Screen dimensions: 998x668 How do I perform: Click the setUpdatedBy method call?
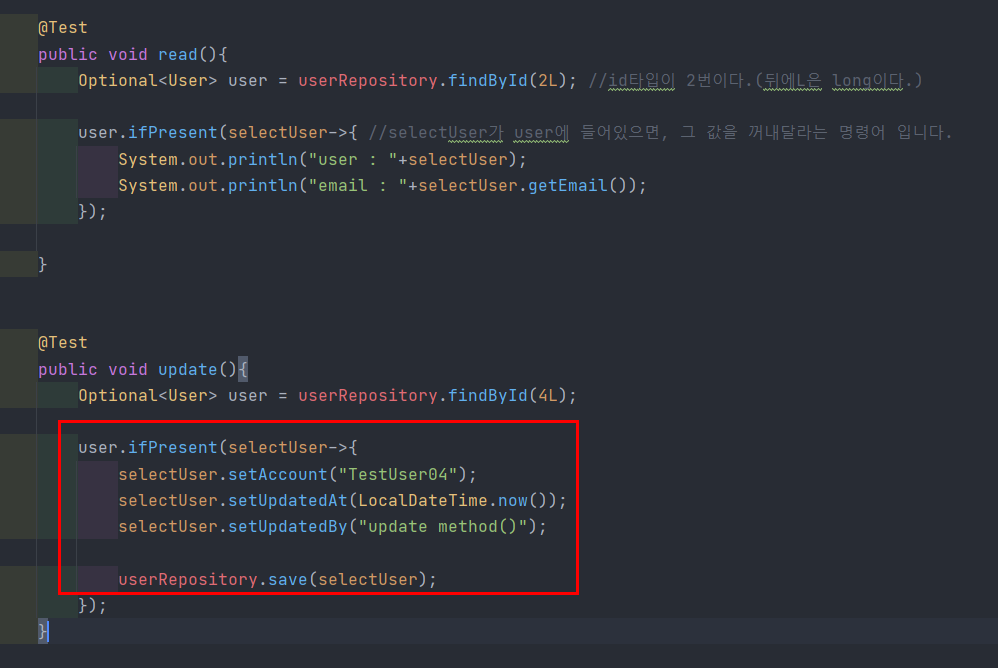(288, 526)
